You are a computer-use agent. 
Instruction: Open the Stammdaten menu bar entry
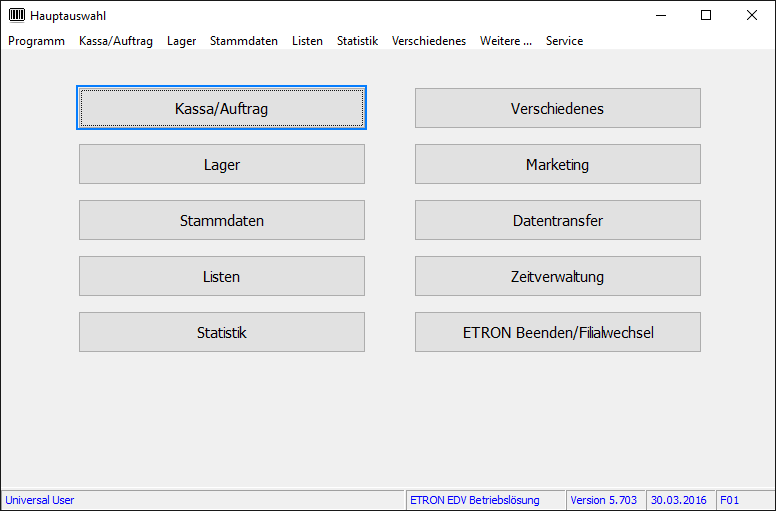244,41
